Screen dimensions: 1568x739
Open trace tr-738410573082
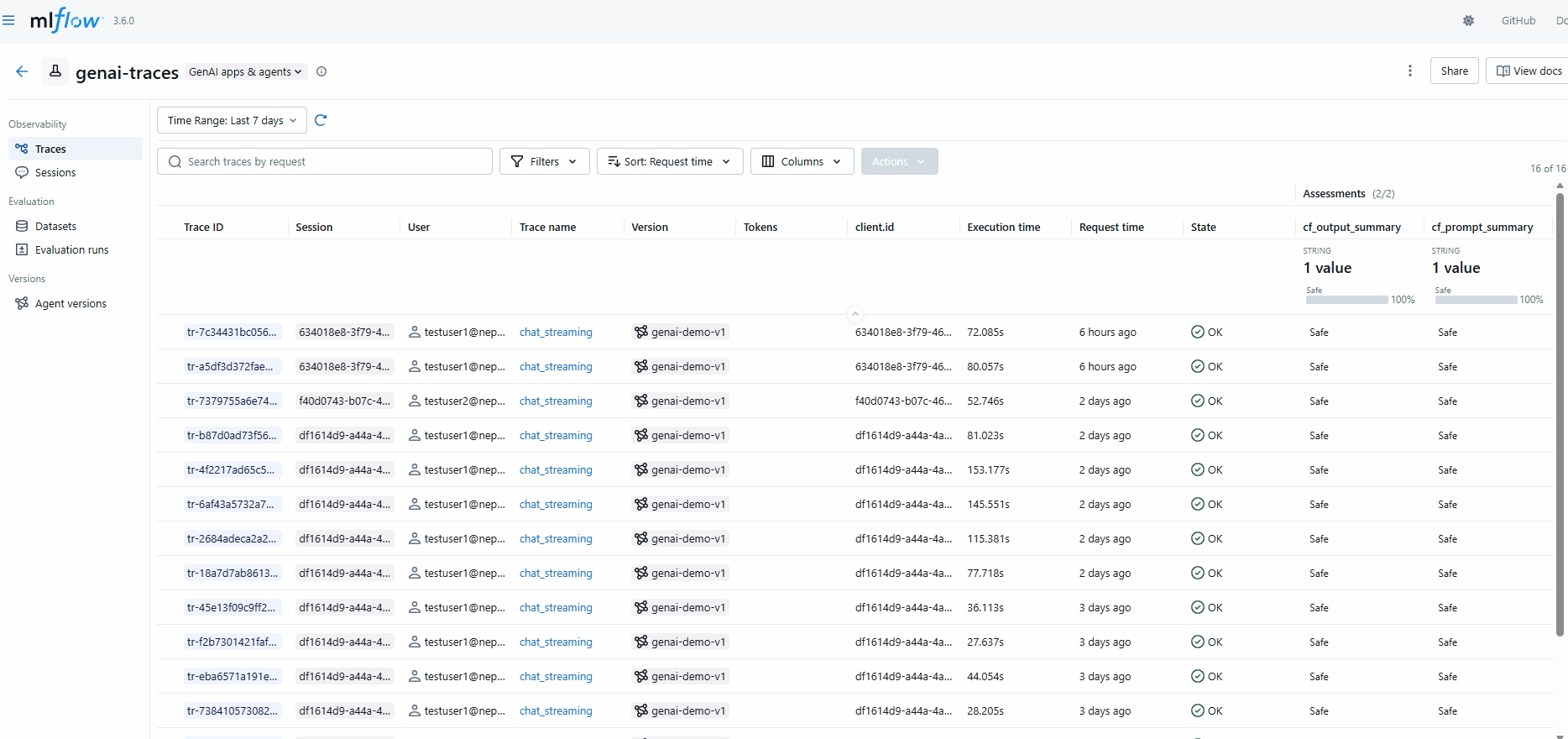(x=233, y=710)
